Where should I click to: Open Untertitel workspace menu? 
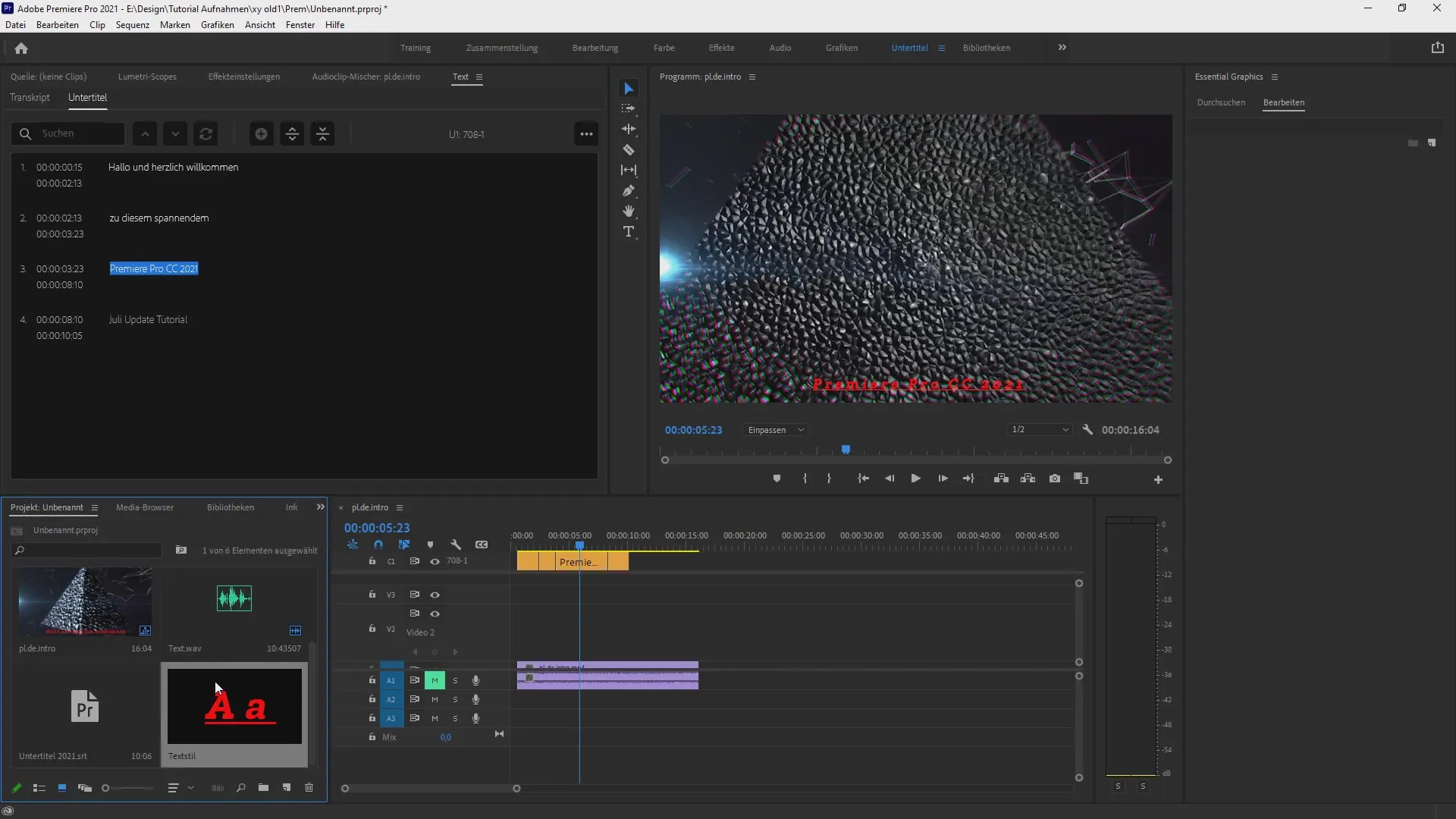pyautogui.click(x=941, y=48)
